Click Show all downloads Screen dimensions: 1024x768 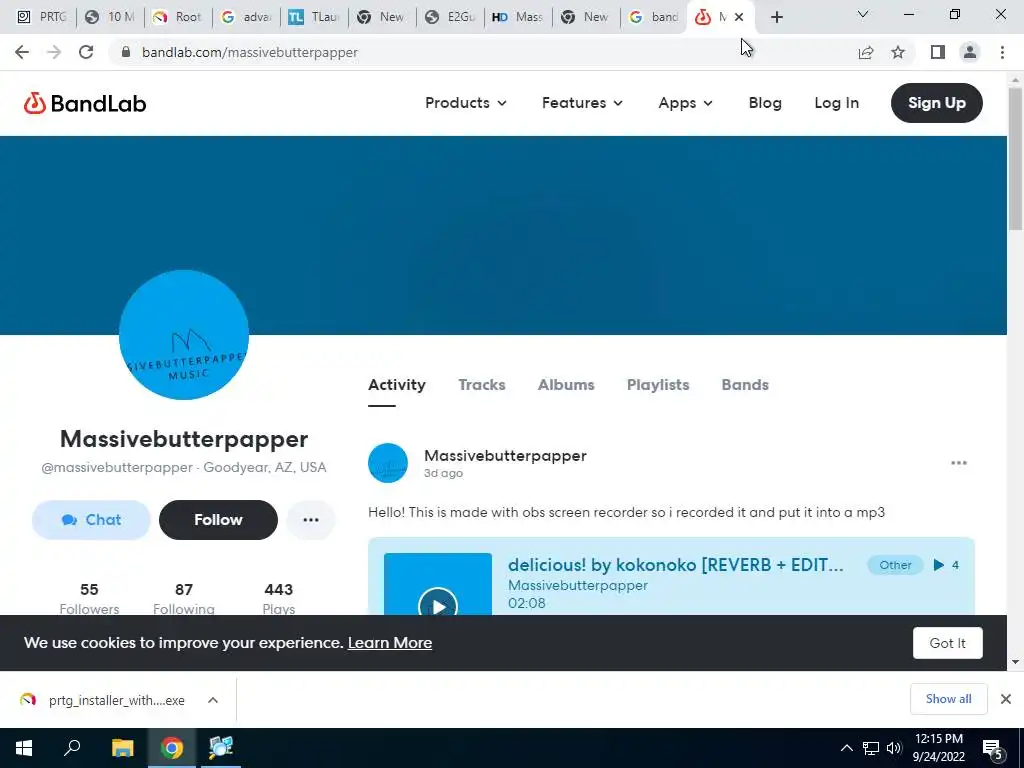[x=948, y=699]
